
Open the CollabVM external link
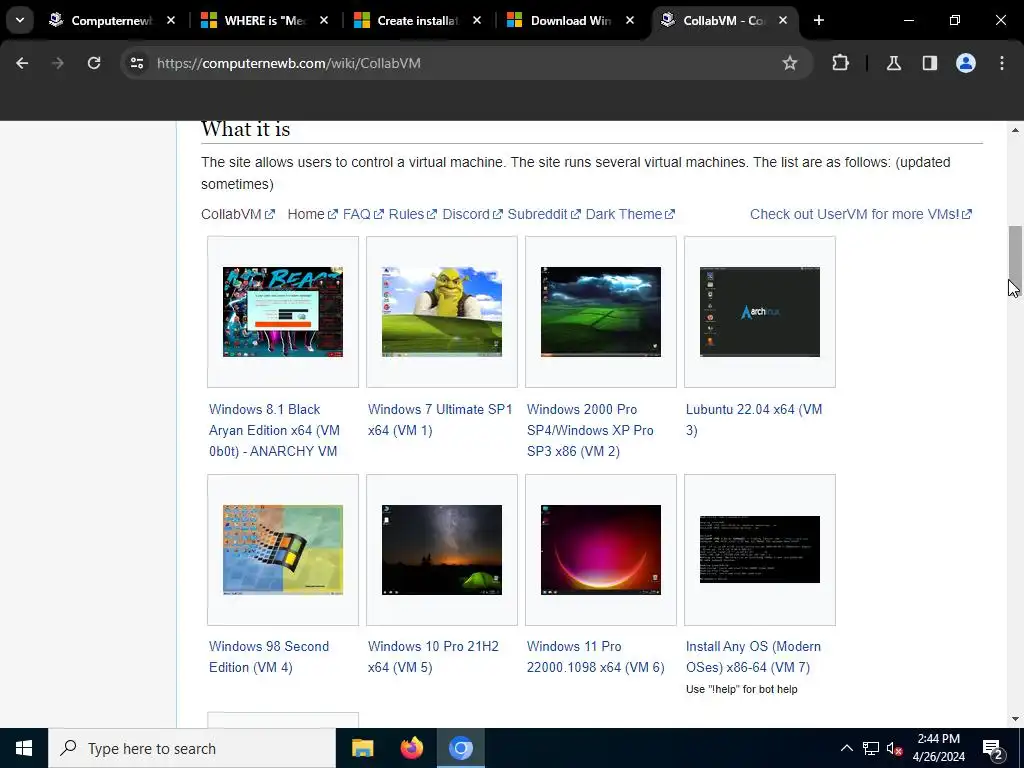pos(238,214)
